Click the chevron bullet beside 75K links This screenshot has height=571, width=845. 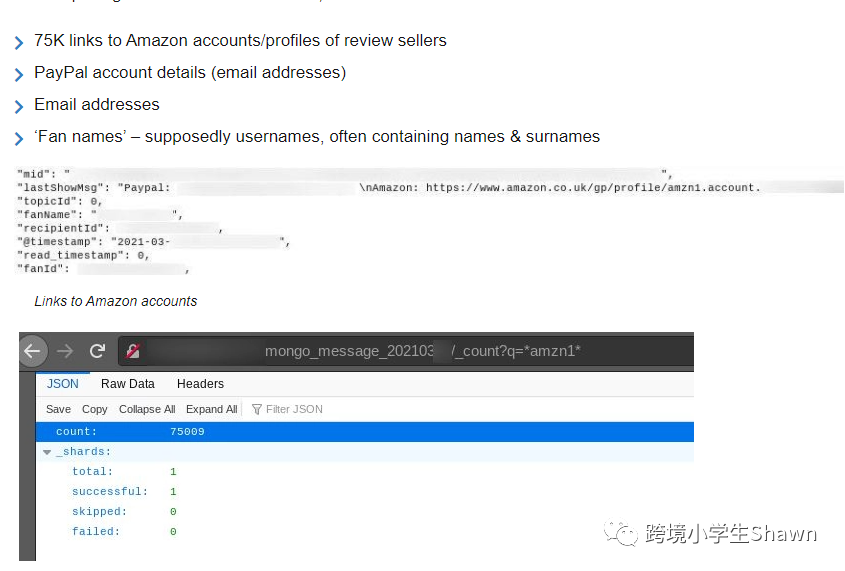coord(19,43)
